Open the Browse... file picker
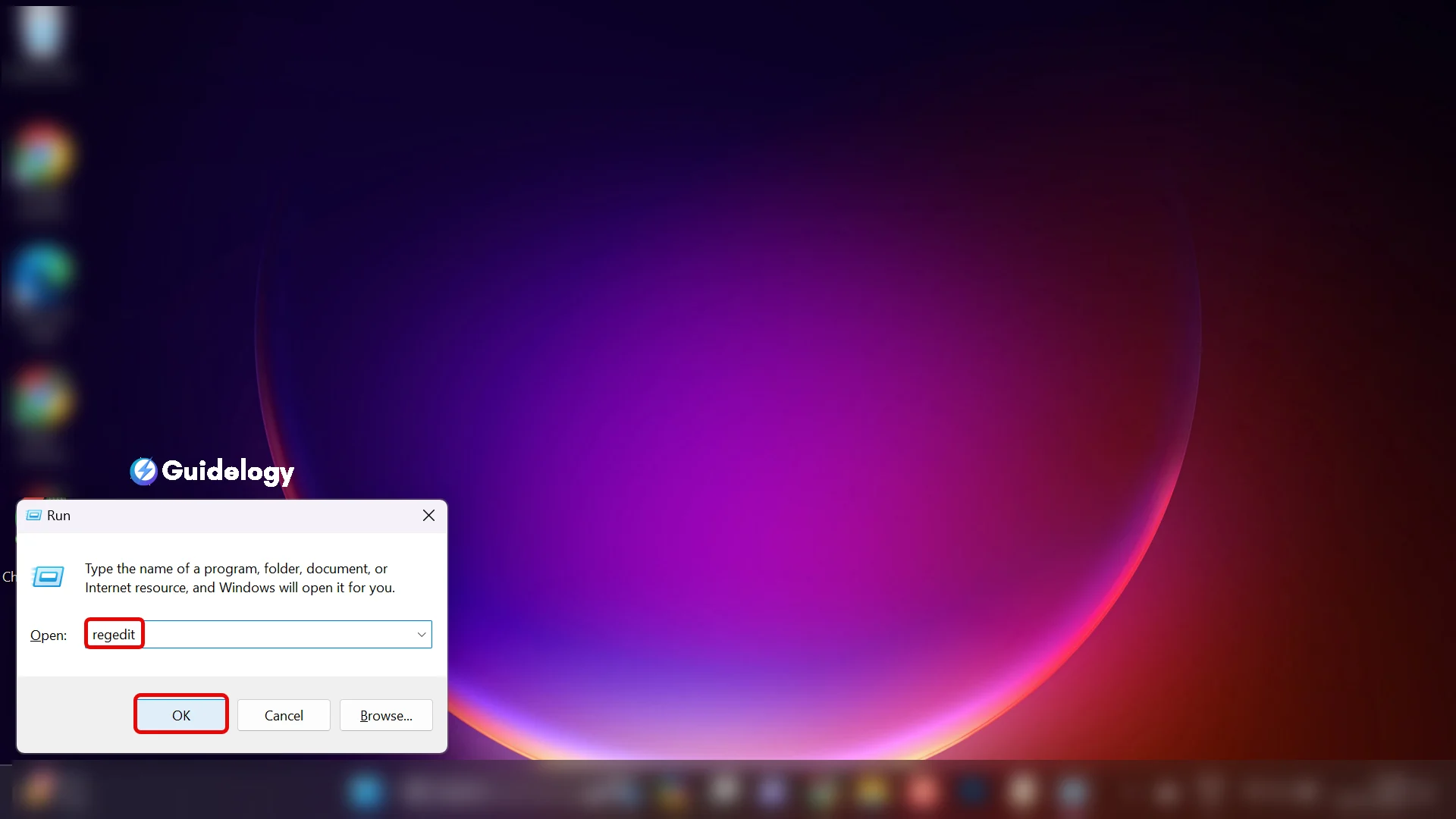The width and height of the screenshot is (1456, 819). tap(386, 715)
